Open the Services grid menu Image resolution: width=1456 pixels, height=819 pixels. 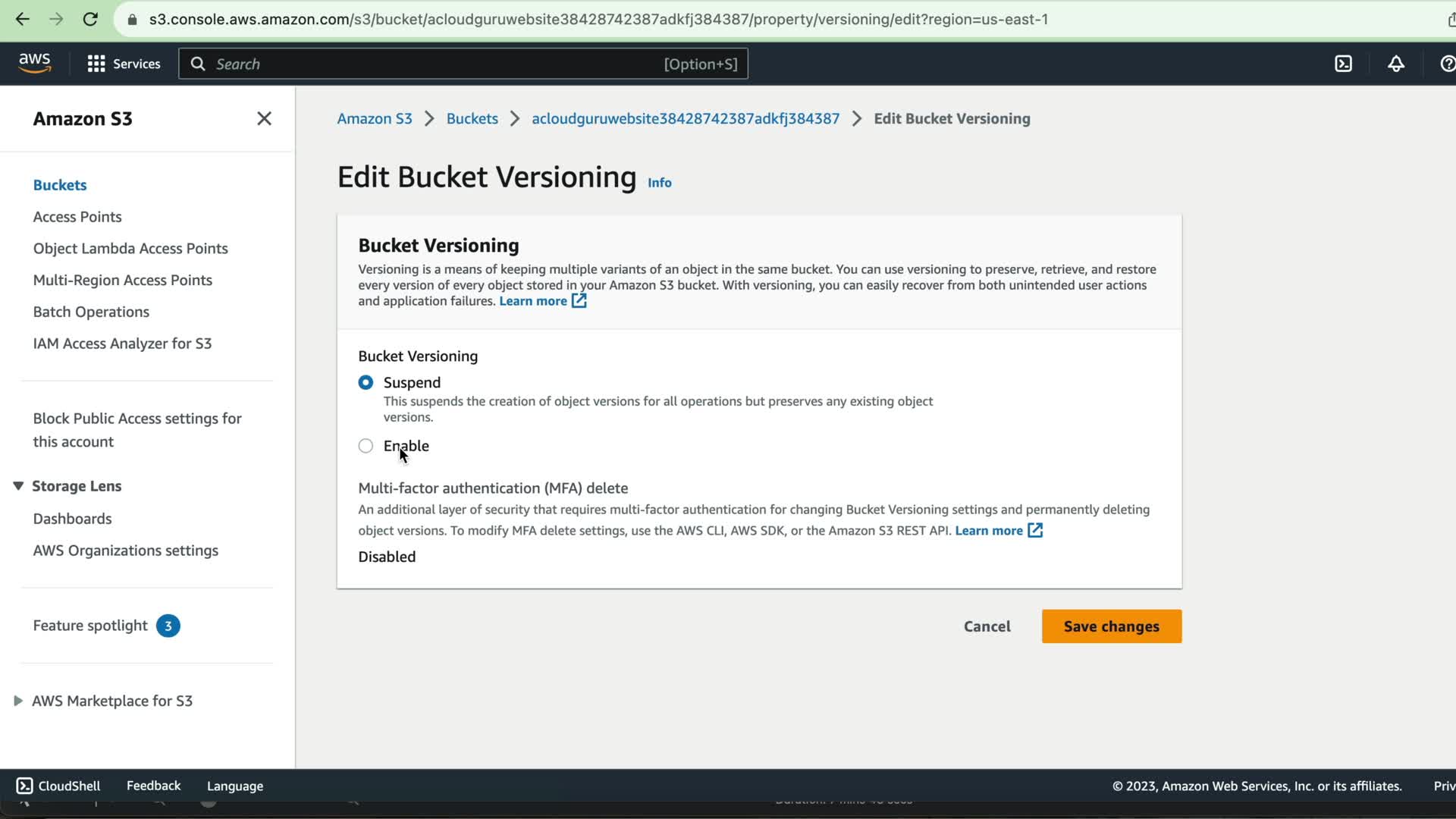coord(124,64)
